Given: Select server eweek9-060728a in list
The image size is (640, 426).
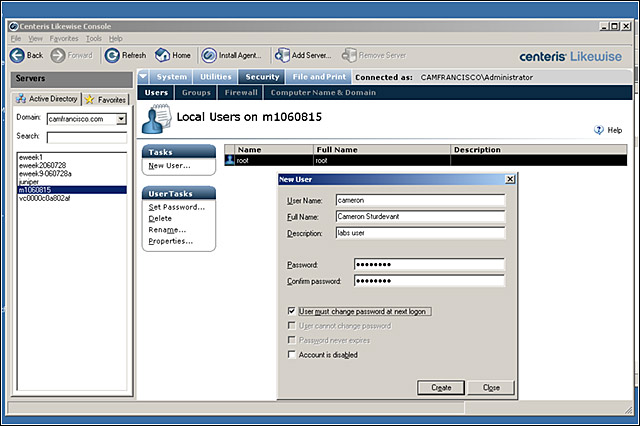Looking at the screenshot, I should 72,173.
